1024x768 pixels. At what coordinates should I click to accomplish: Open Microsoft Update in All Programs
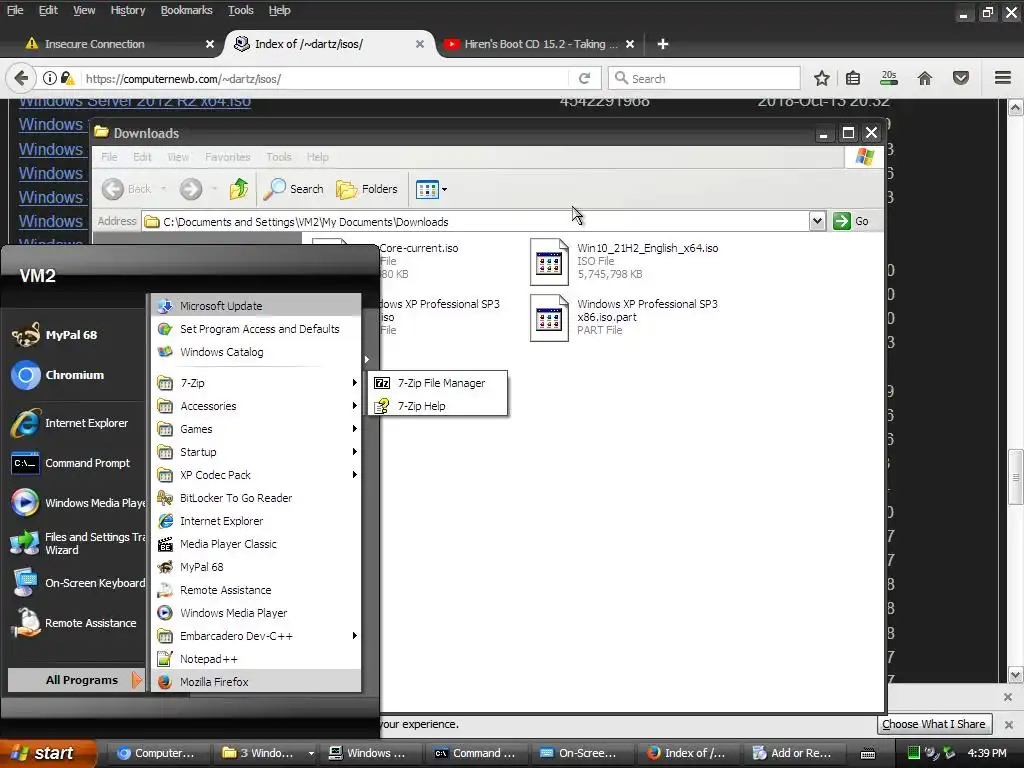[256, 306]
